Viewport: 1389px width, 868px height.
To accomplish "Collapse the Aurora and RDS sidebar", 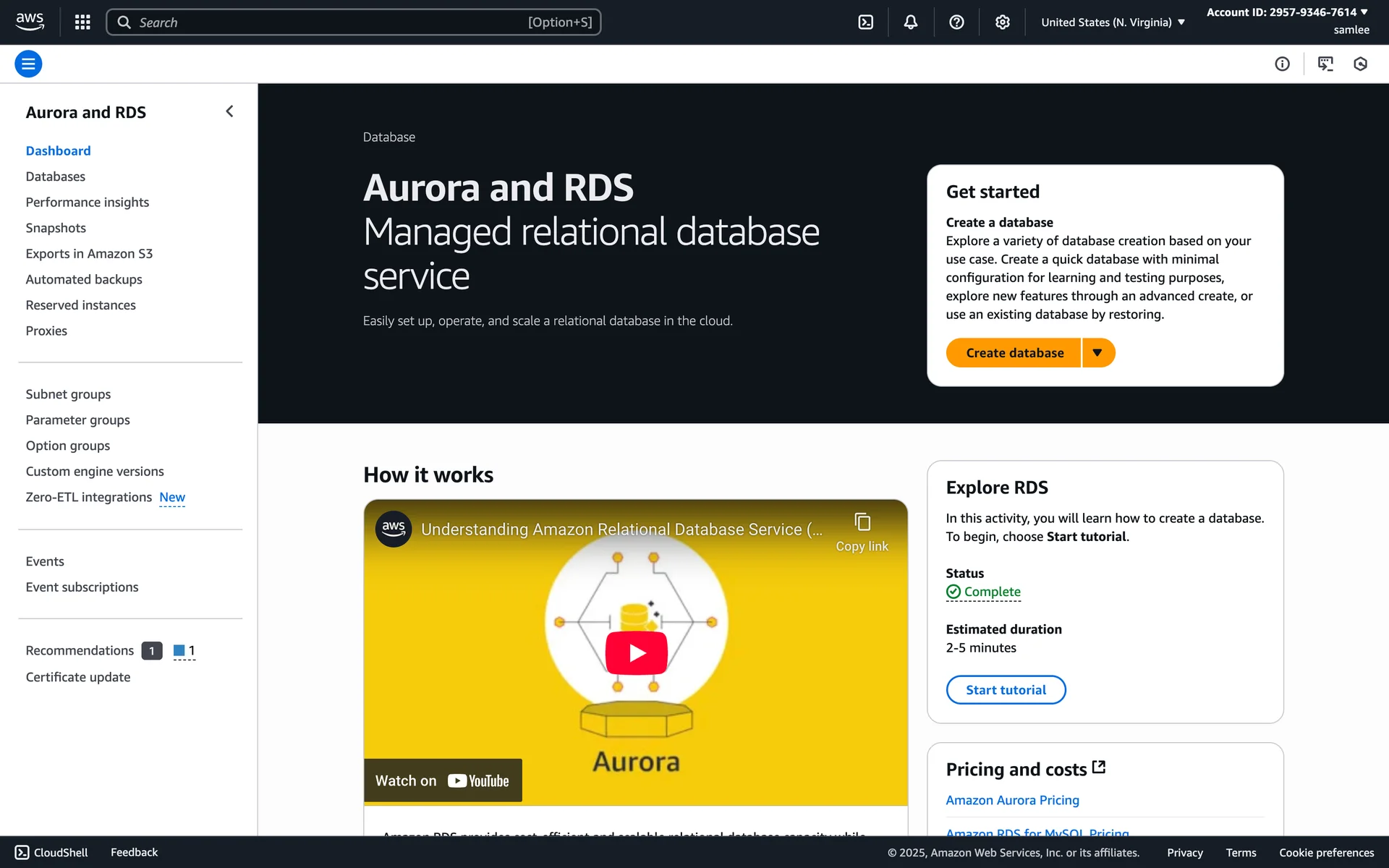I will [x=229, y=111].
